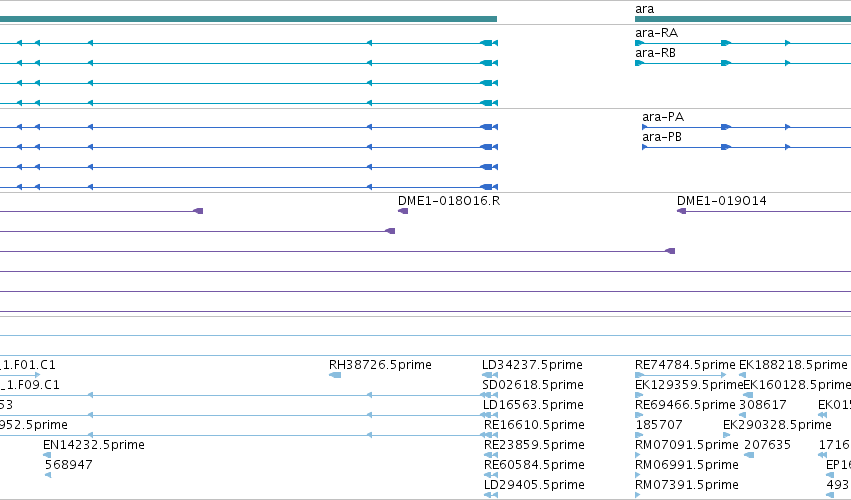Click the DME1-018O16.R feature label
The height and width of the screenshot is (500, 851).
point(449,201)
